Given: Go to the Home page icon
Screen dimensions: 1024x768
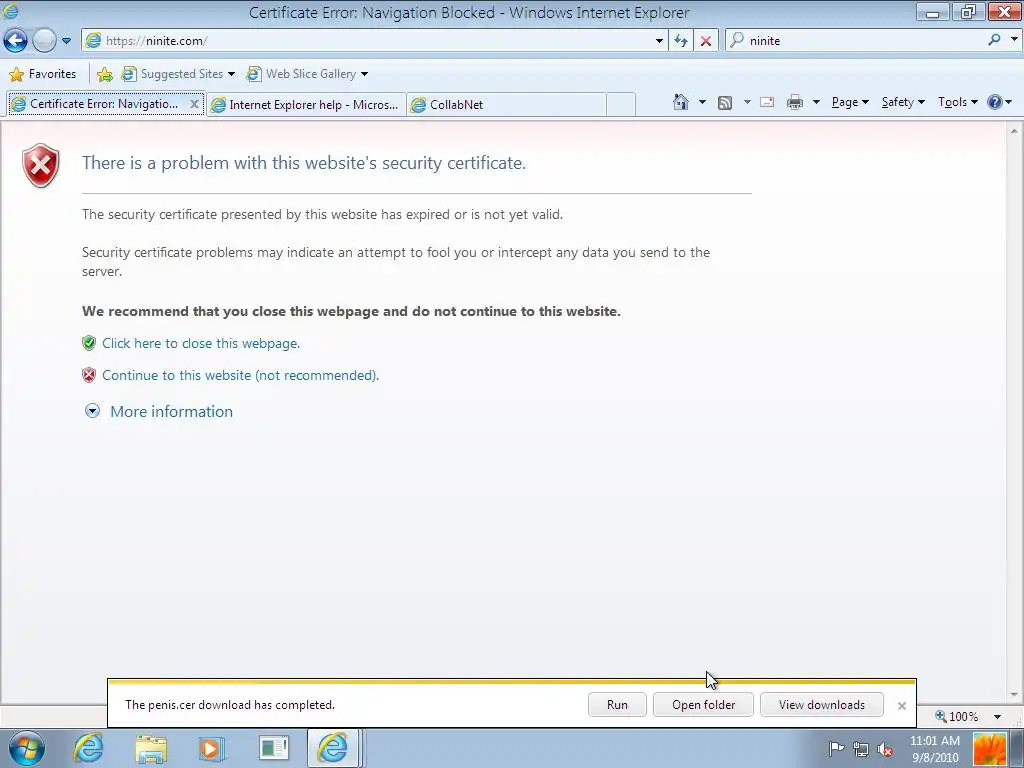Looking at the screenshot, I should click(680, 102).
